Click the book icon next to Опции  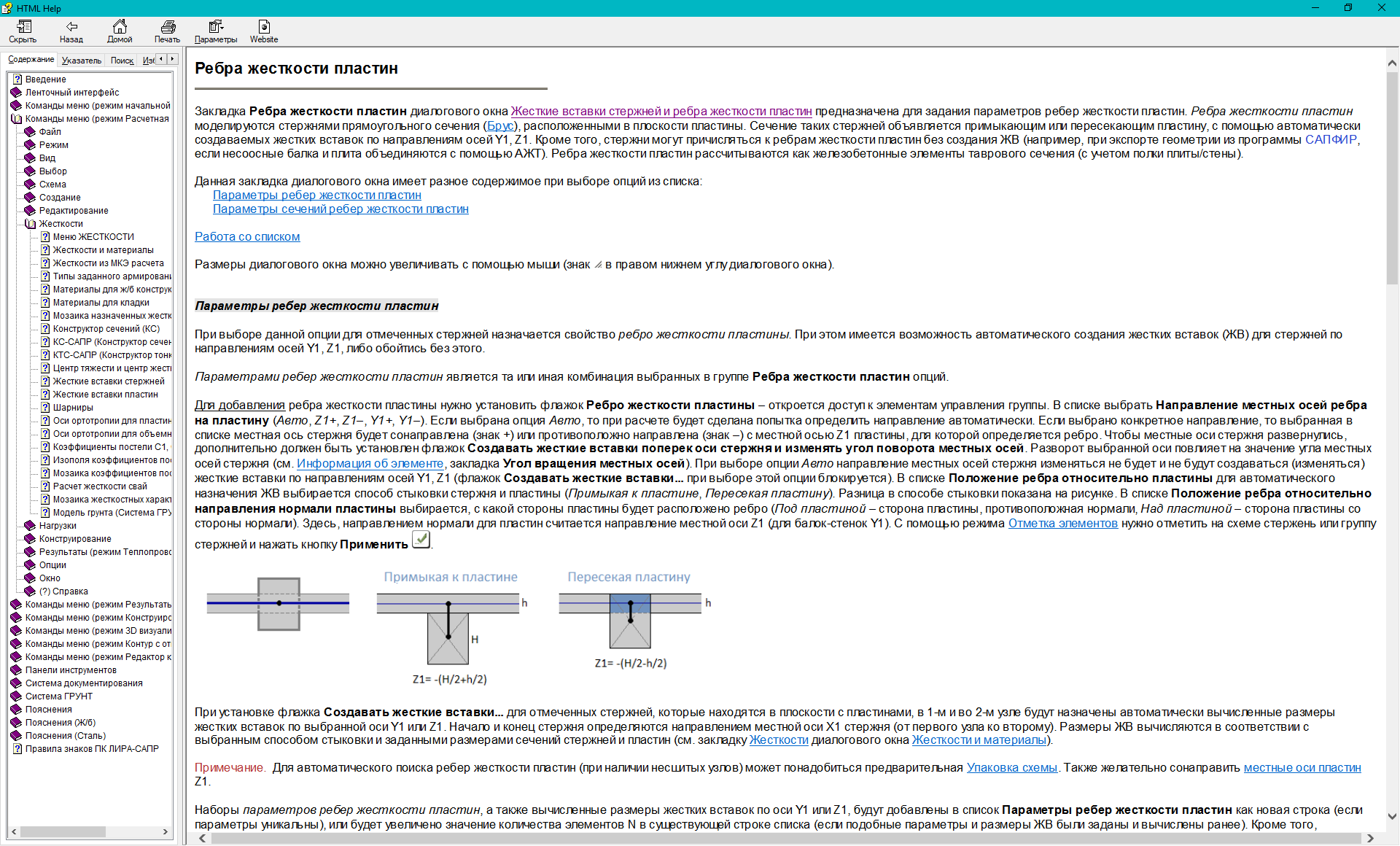coord(30,565)
